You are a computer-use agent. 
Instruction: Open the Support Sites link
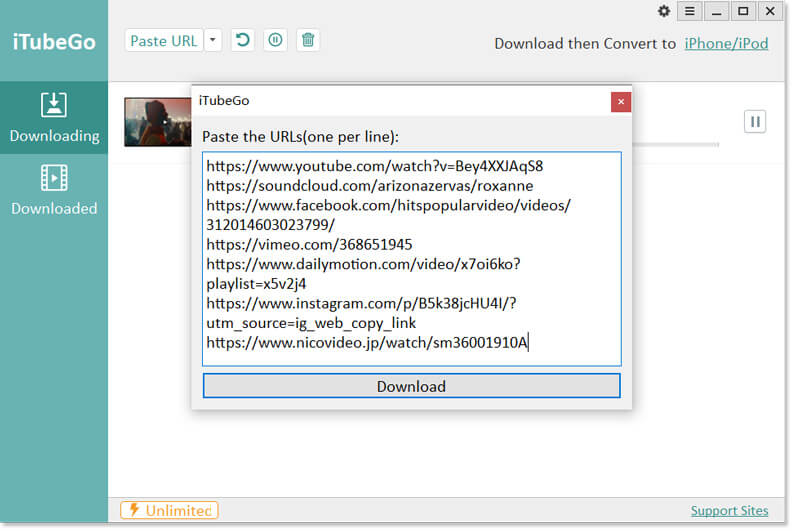point(729,511)
